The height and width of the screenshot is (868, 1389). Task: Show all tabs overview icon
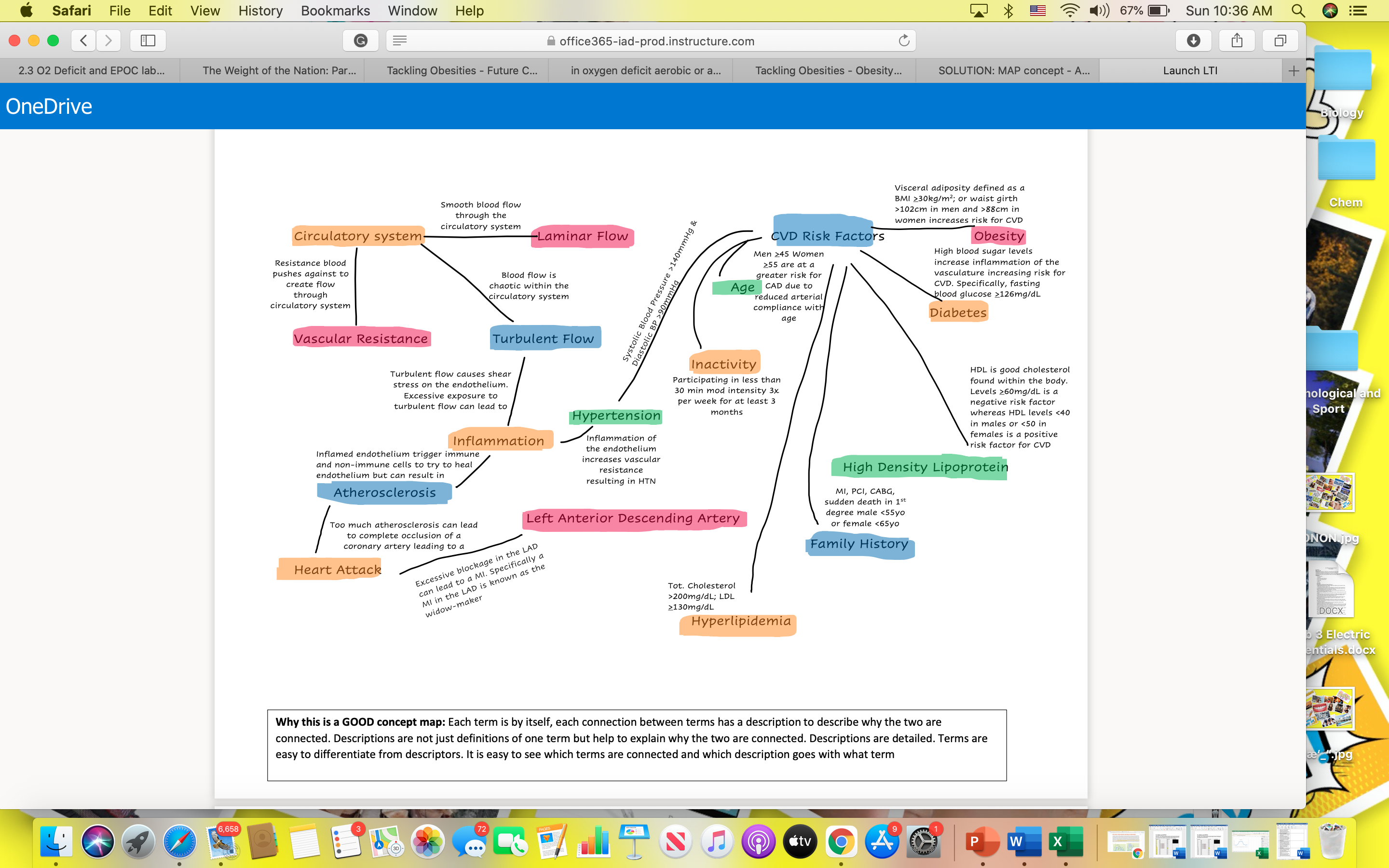(x=1280, y=40)
